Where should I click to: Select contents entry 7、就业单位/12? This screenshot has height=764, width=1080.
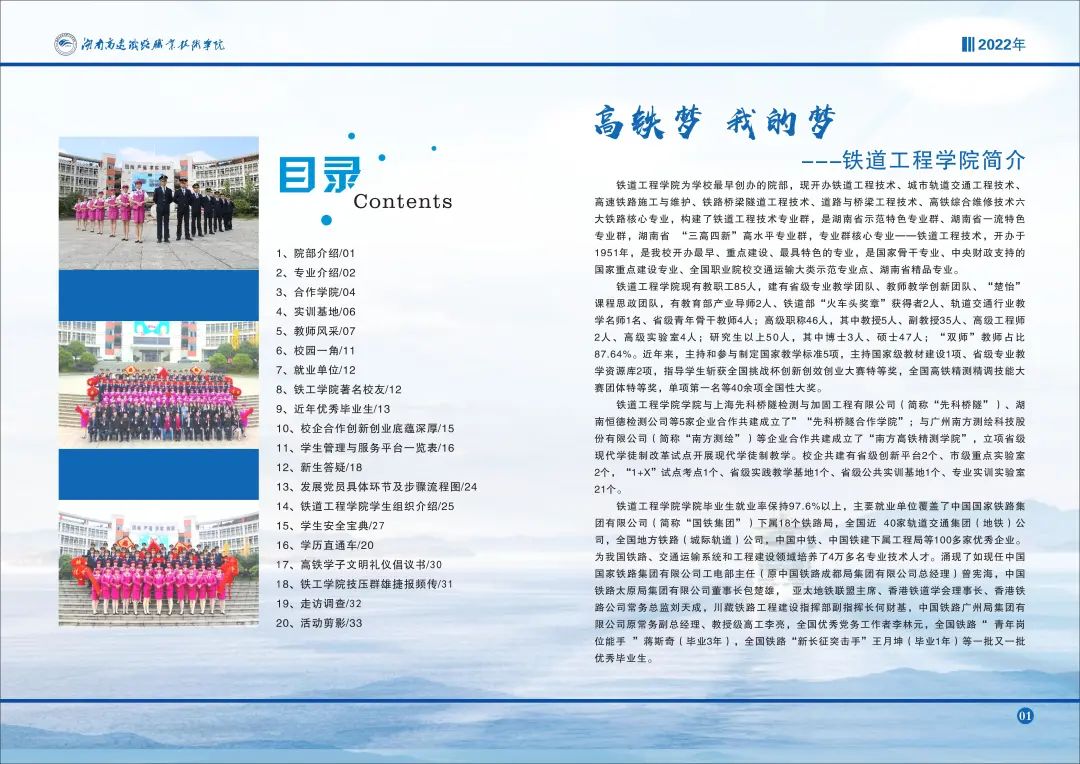pyautogui.click(x=315, y=370)
